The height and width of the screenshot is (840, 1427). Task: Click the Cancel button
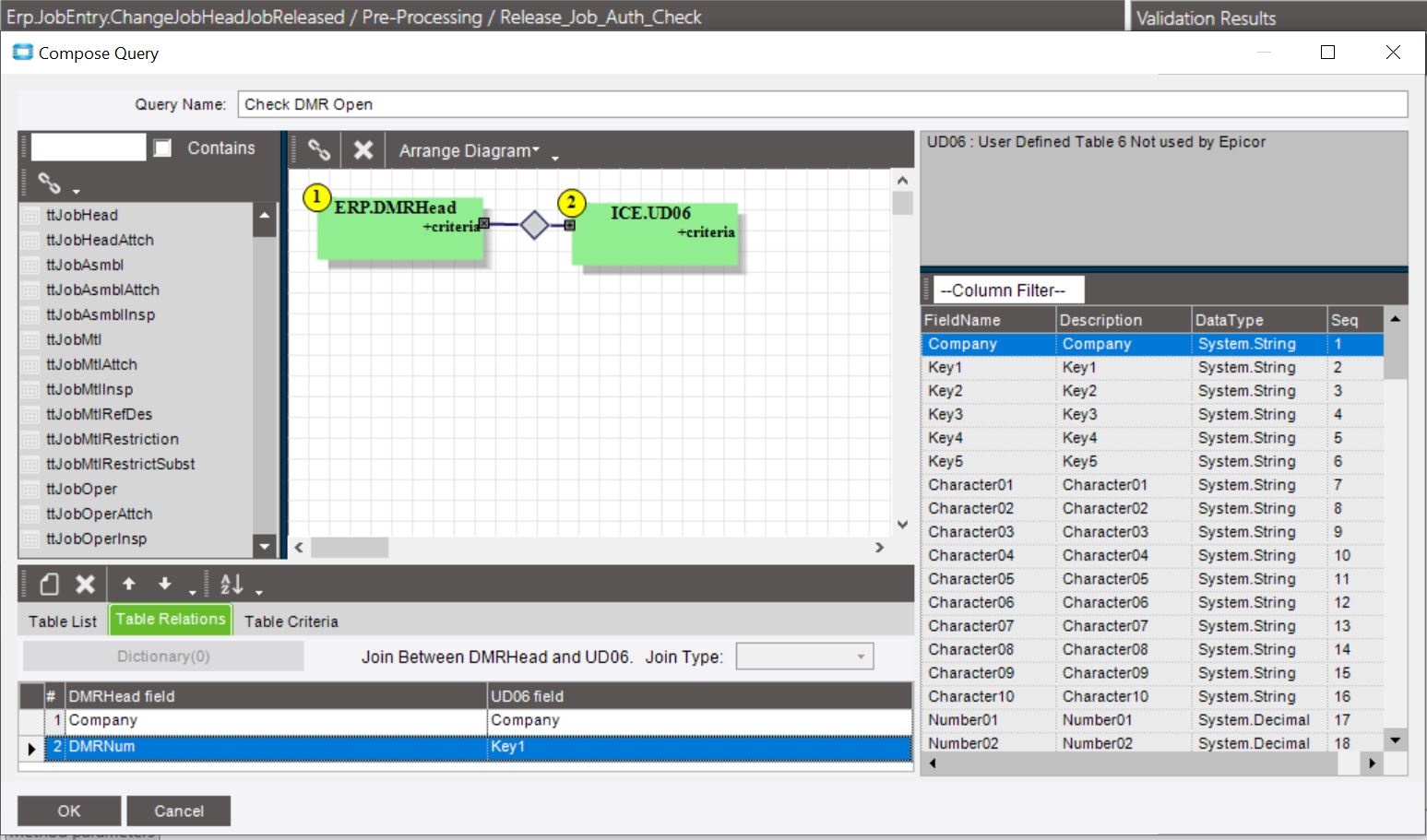pyautogui.click(x=179, y=810)
